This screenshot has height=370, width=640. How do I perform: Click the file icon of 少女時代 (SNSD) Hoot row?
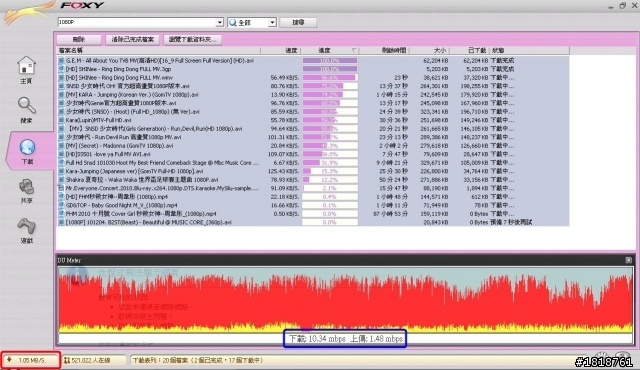[x=61, y=112]
